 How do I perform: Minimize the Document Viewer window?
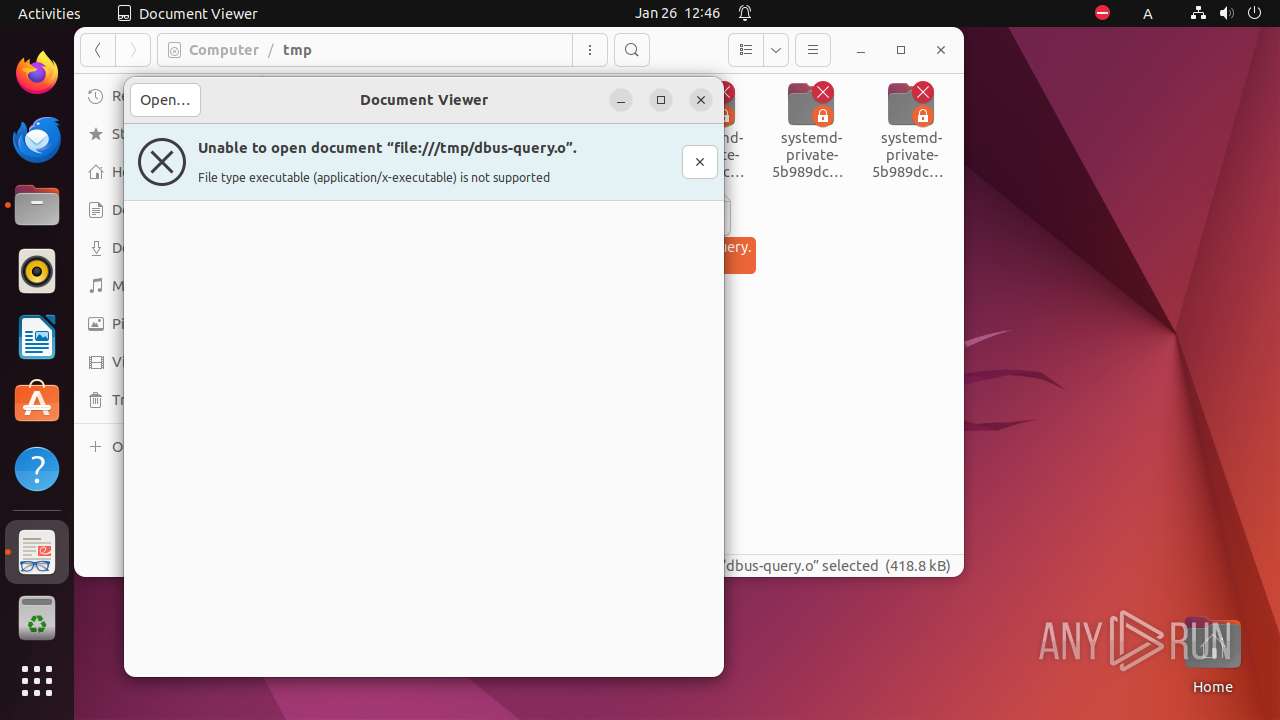(621, 100)
